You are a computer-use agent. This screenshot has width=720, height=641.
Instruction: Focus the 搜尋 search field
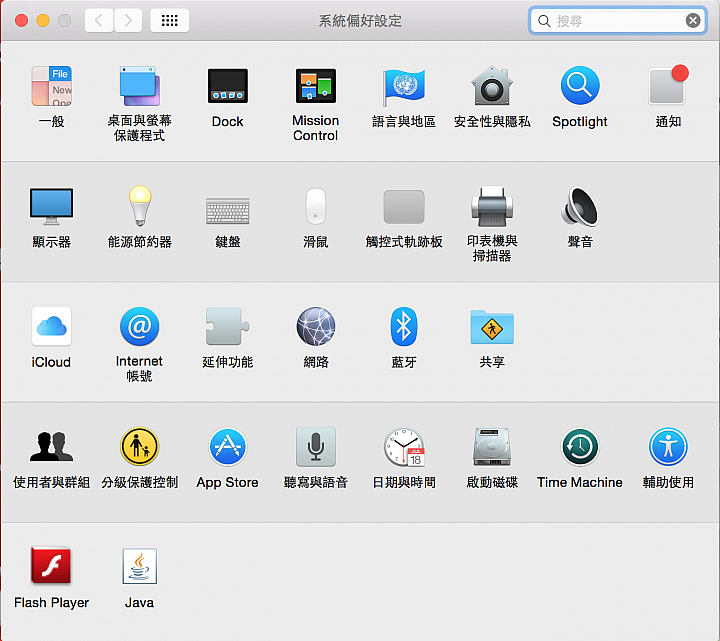(x=618, y=20)
